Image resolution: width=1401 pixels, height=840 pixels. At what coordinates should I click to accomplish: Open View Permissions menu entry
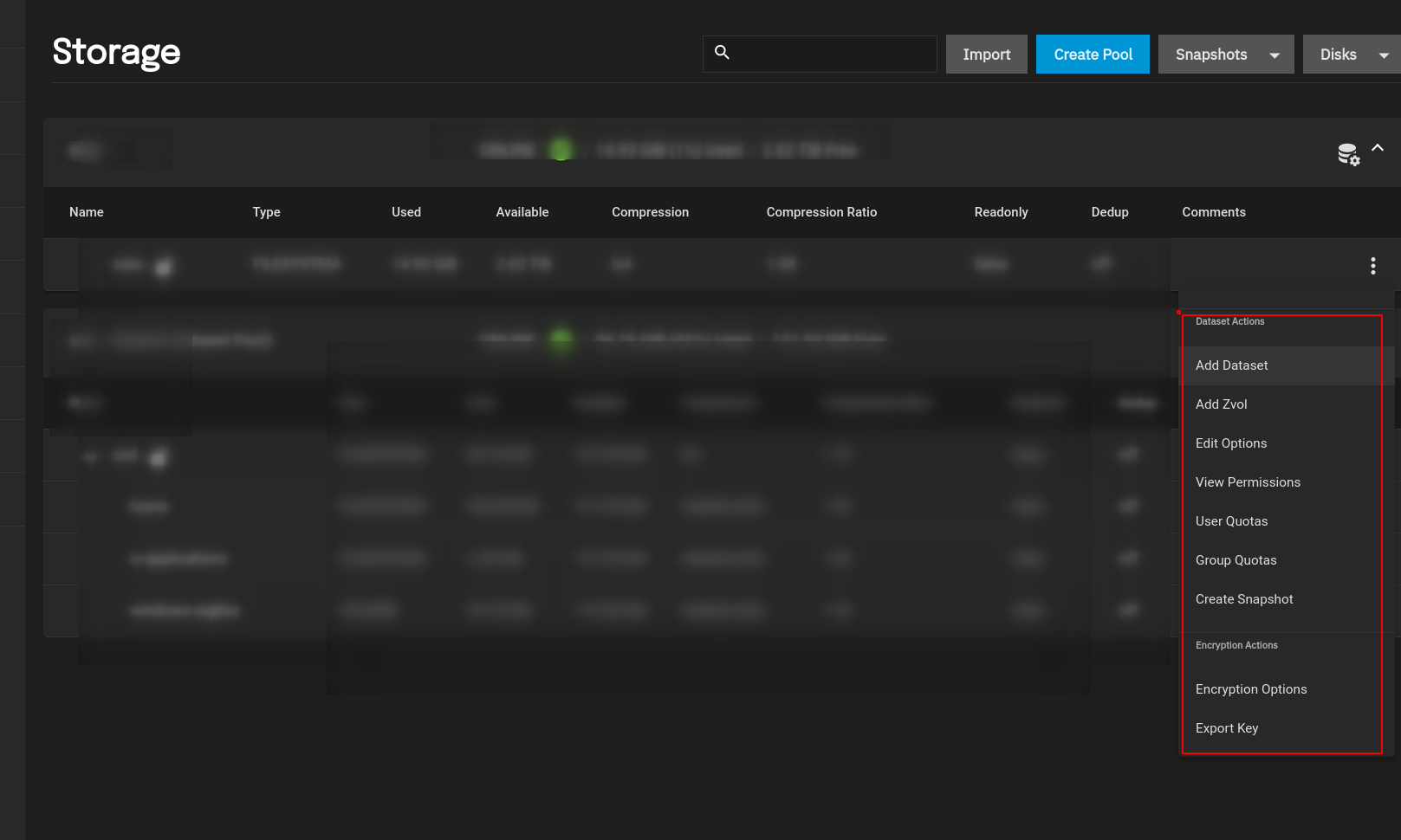1287,482
